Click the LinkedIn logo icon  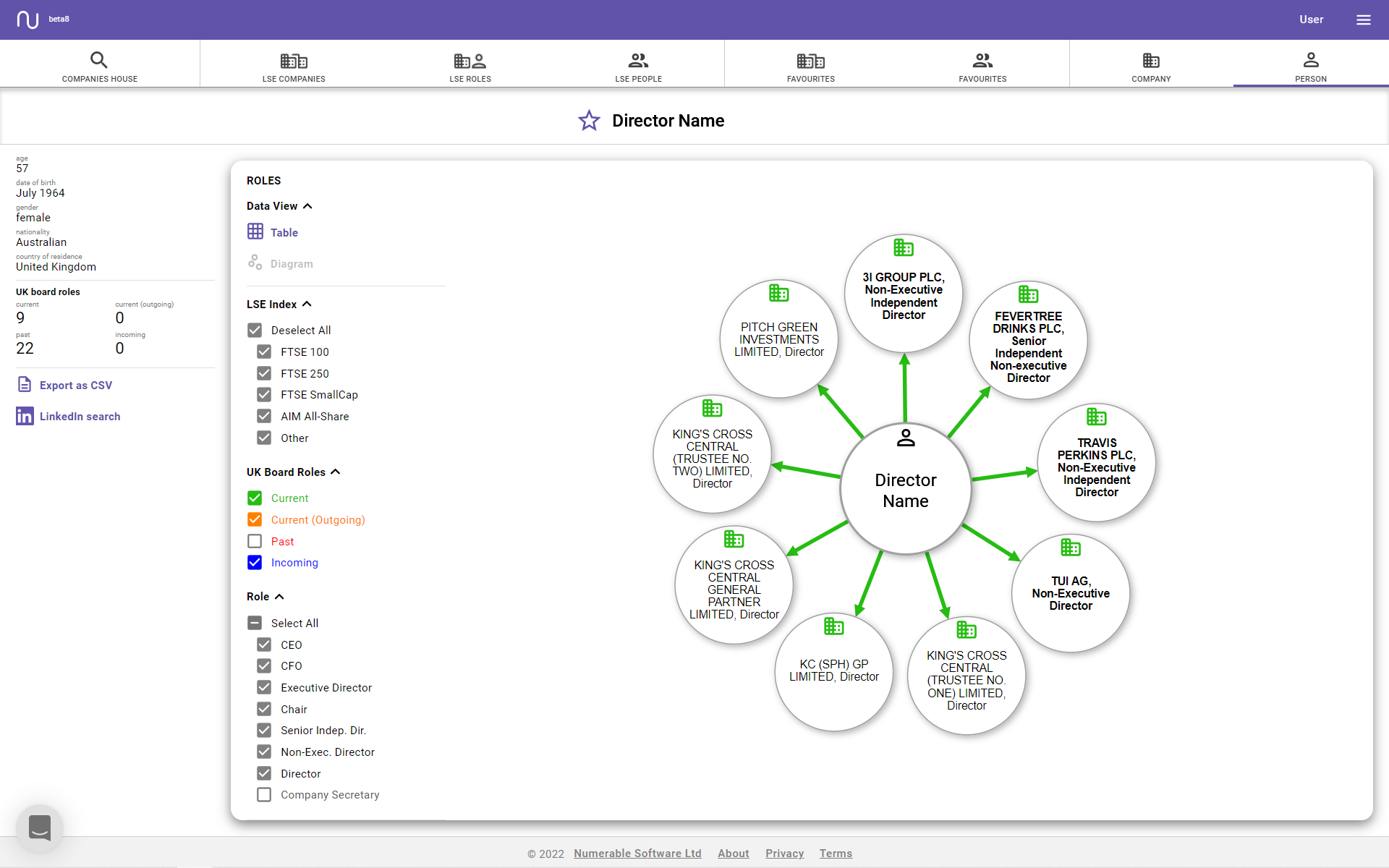click(25, 416)
